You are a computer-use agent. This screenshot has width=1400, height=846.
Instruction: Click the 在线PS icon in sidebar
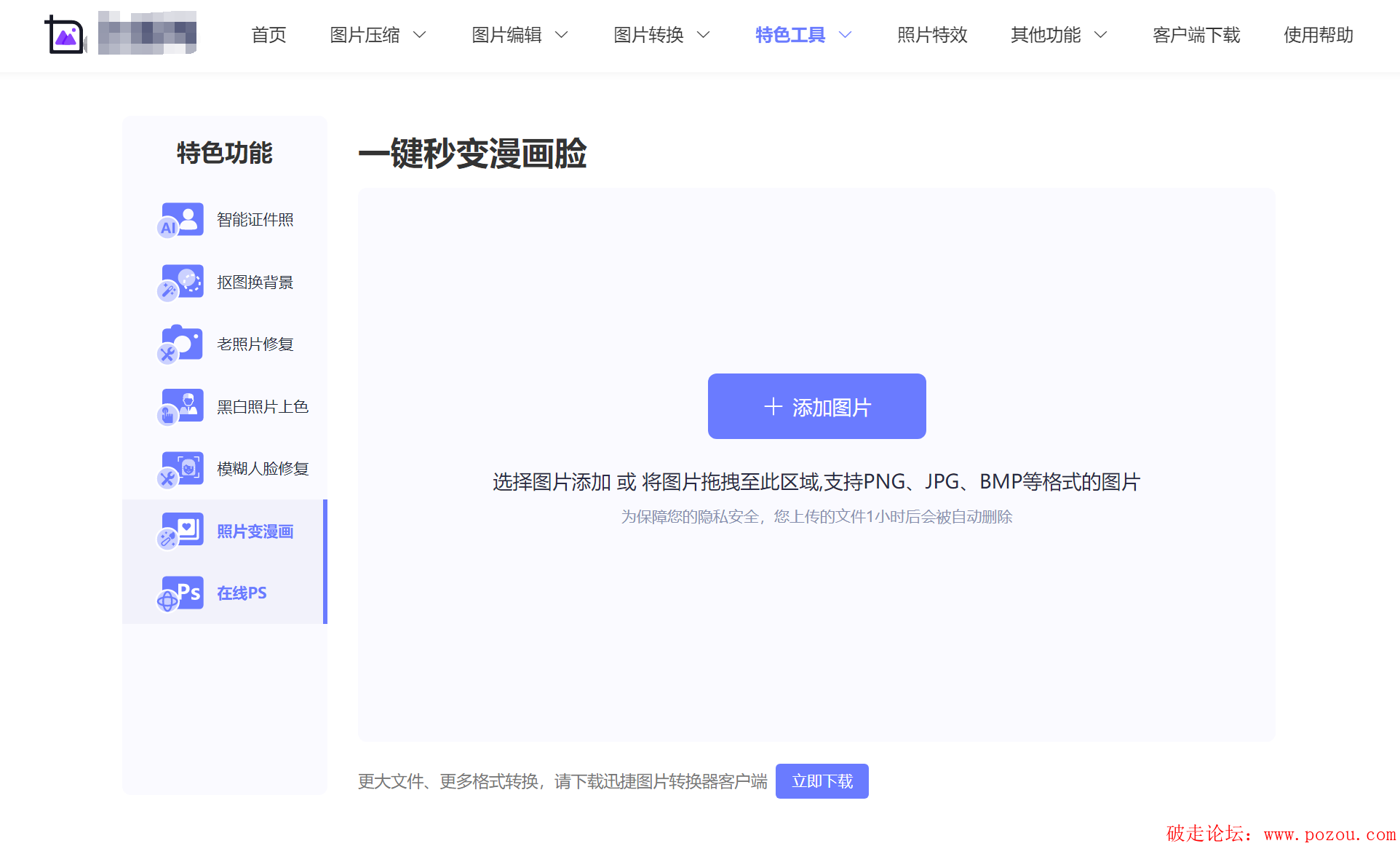[180, 593]
